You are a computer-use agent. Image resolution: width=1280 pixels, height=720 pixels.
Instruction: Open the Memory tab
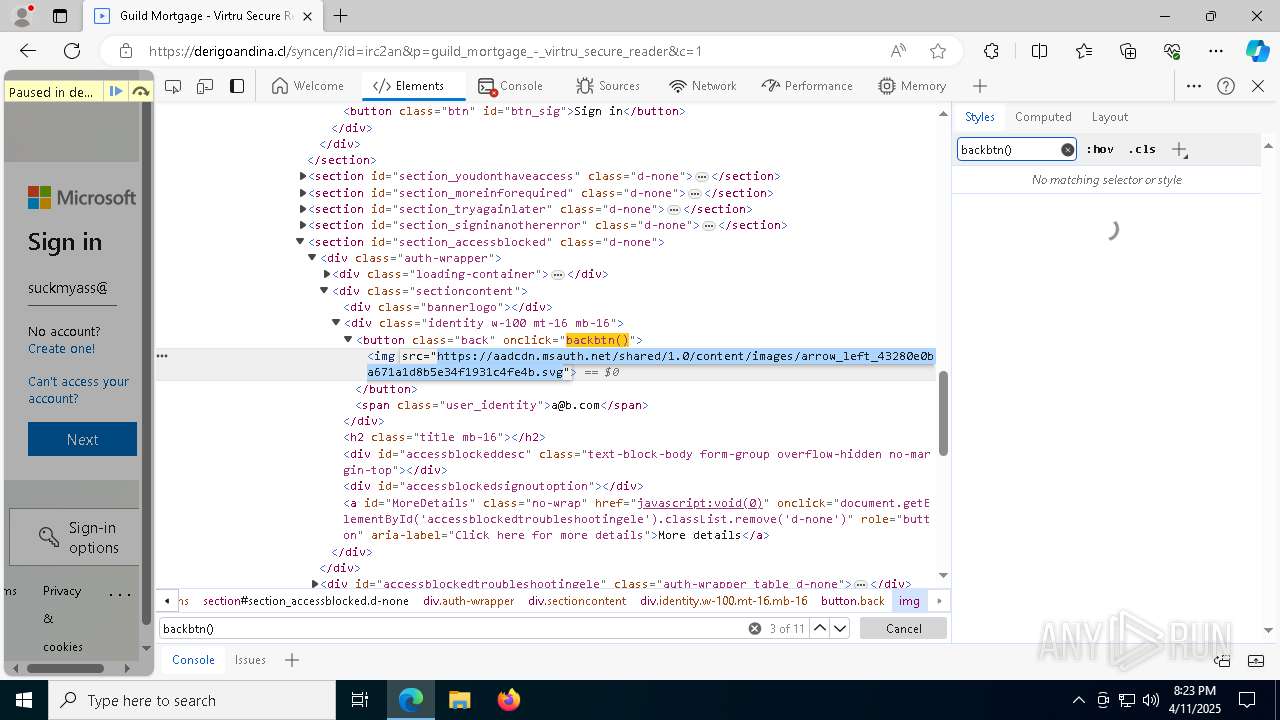pos(912,86)
